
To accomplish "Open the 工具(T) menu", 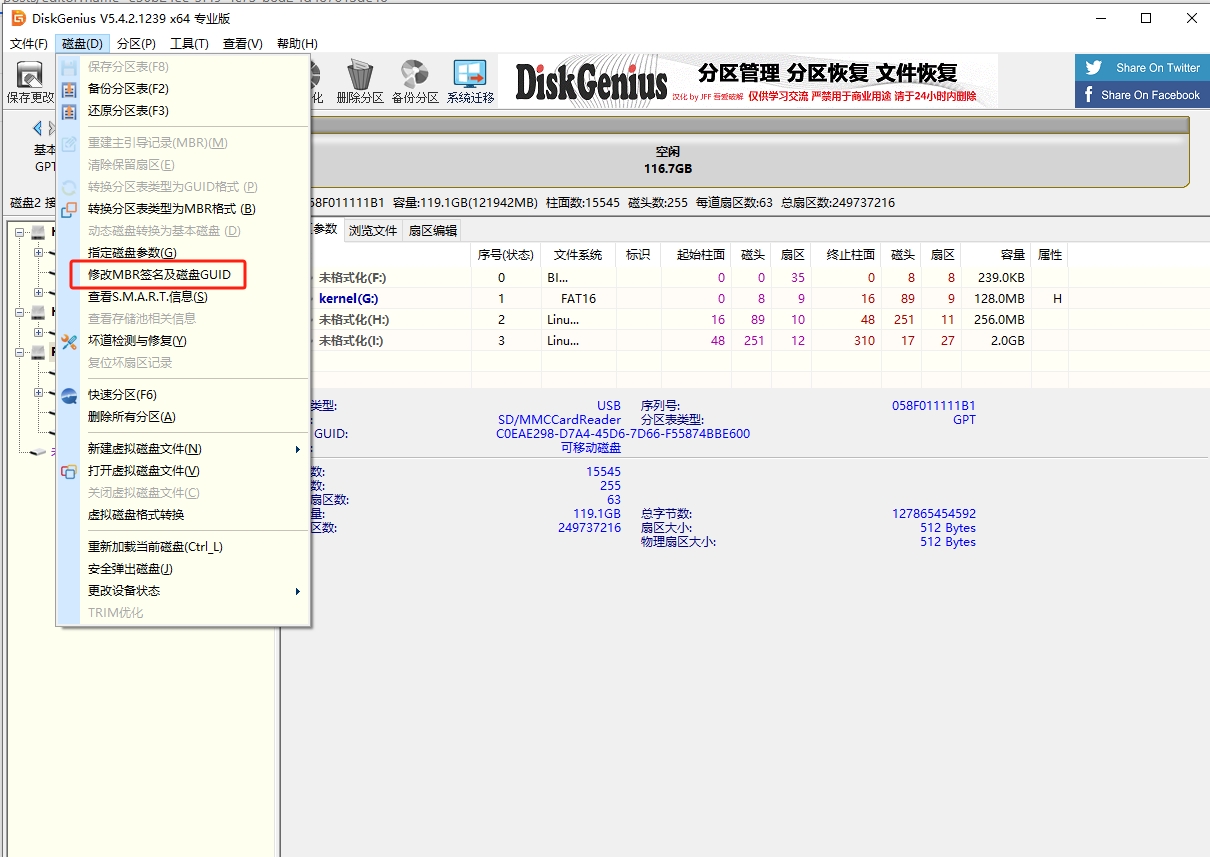I will pos(189,44).
